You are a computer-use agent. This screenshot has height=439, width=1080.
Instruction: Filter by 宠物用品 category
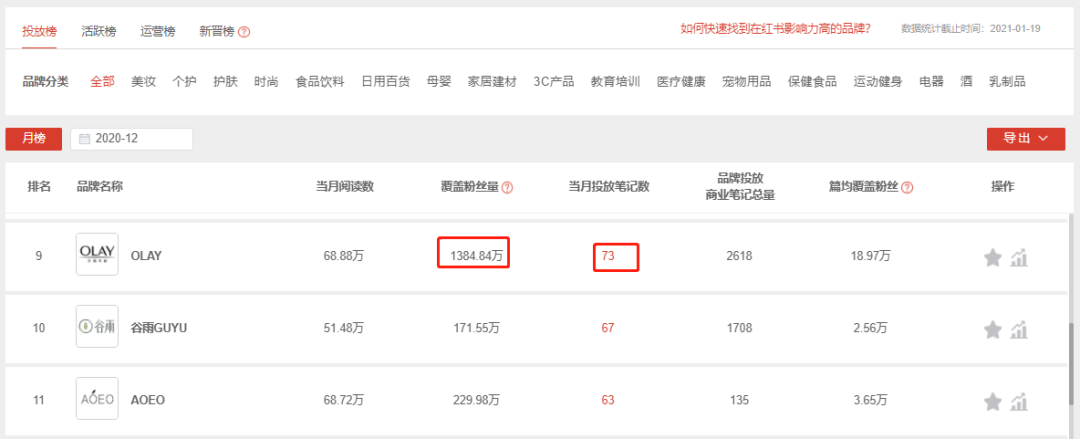pos(747,82)
